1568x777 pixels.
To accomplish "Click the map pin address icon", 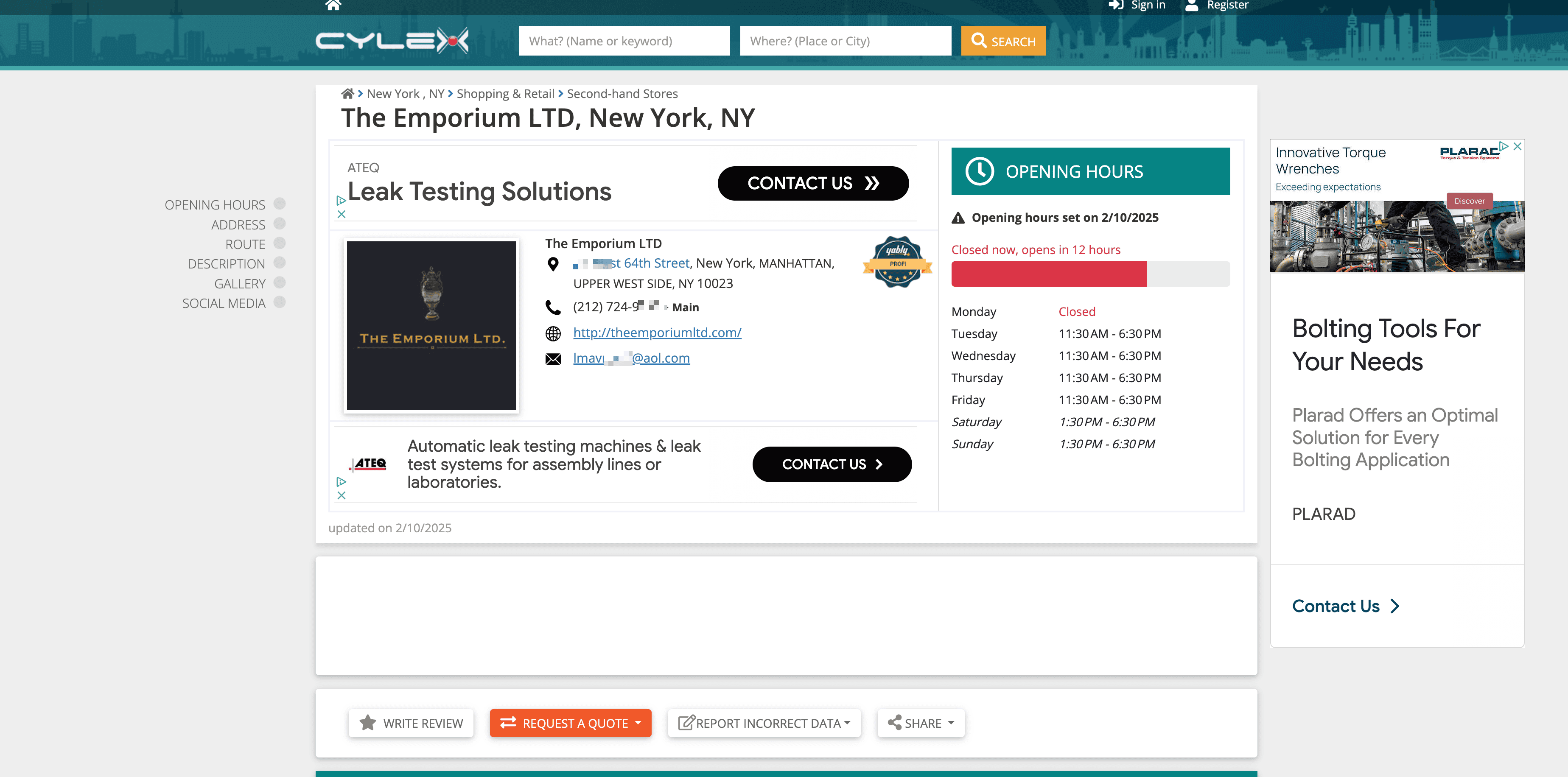I will pos(553,264).
